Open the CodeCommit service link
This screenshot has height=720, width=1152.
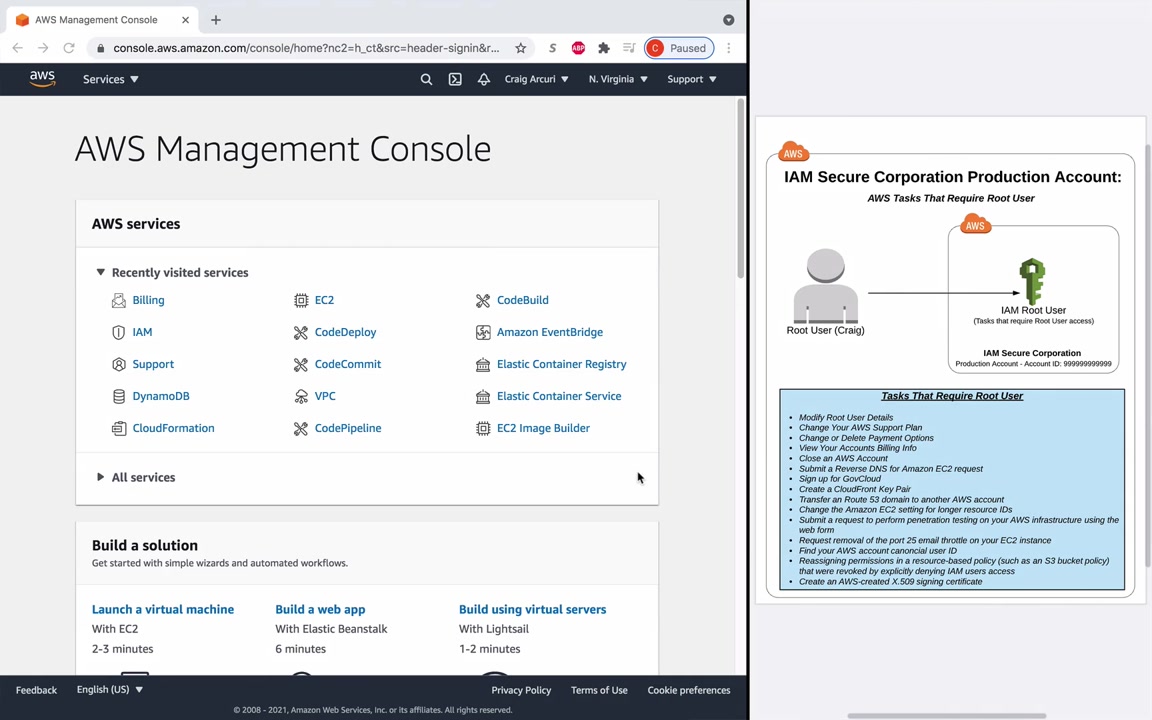(348, 364)
